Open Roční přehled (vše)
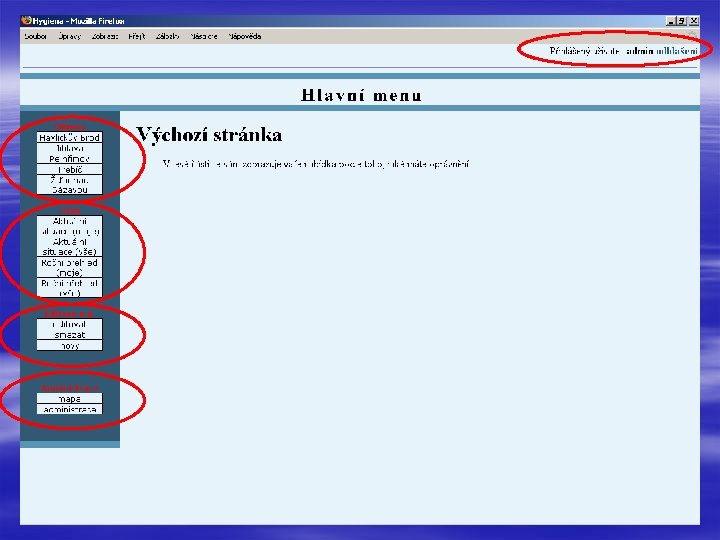 pos(69,288)
